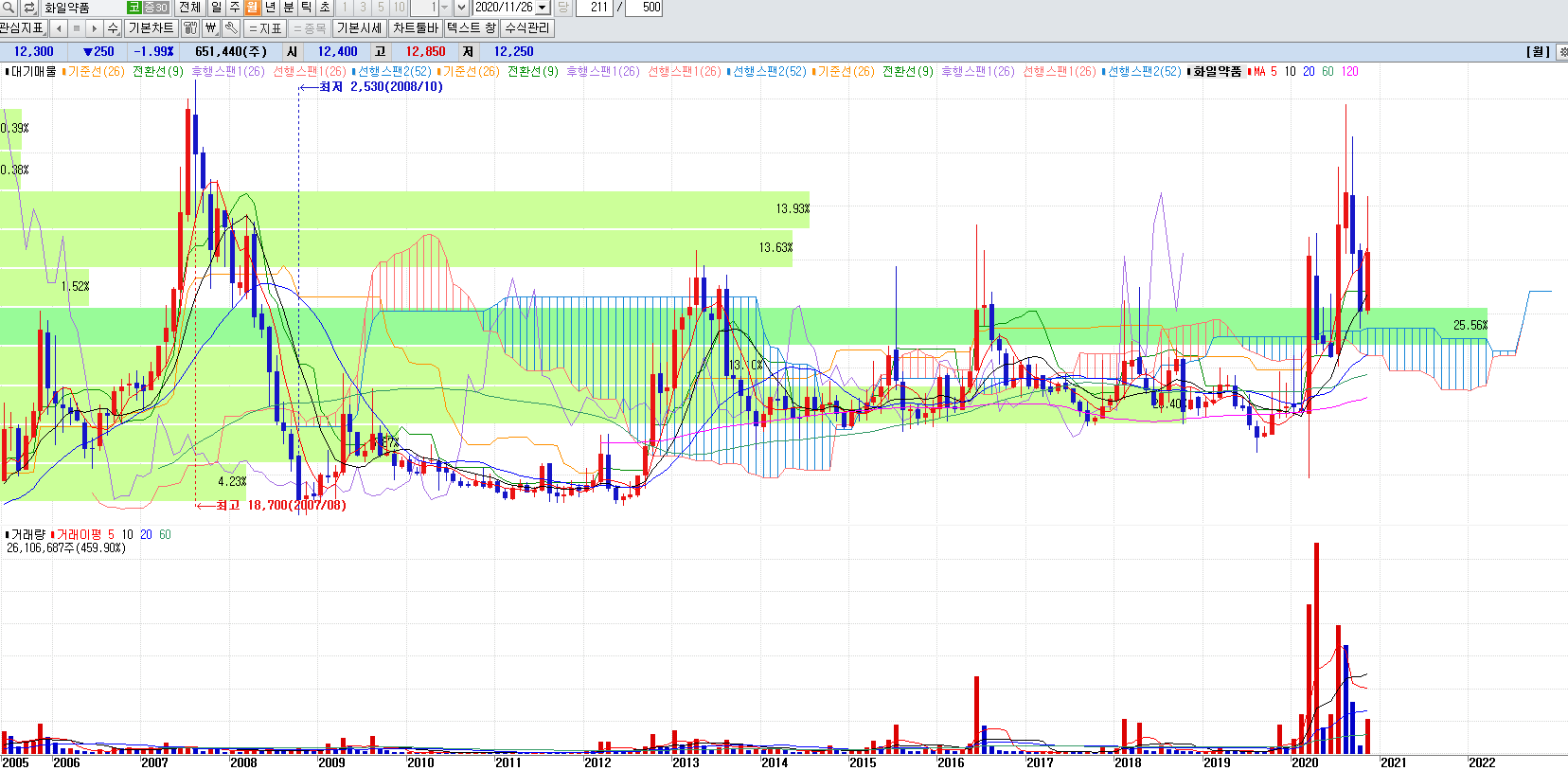Click the magnifier search icon
This screenshot has height=771, width=1568.
coord(9,8)
